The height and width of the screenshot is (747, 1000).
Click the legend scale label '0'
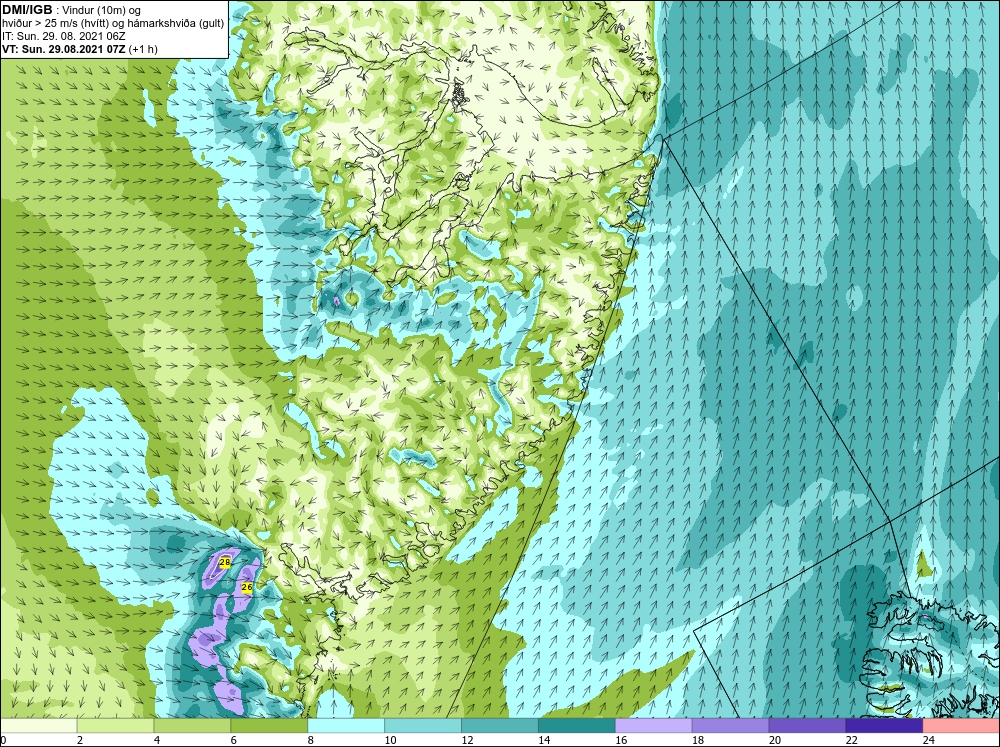tap(3, 740)
